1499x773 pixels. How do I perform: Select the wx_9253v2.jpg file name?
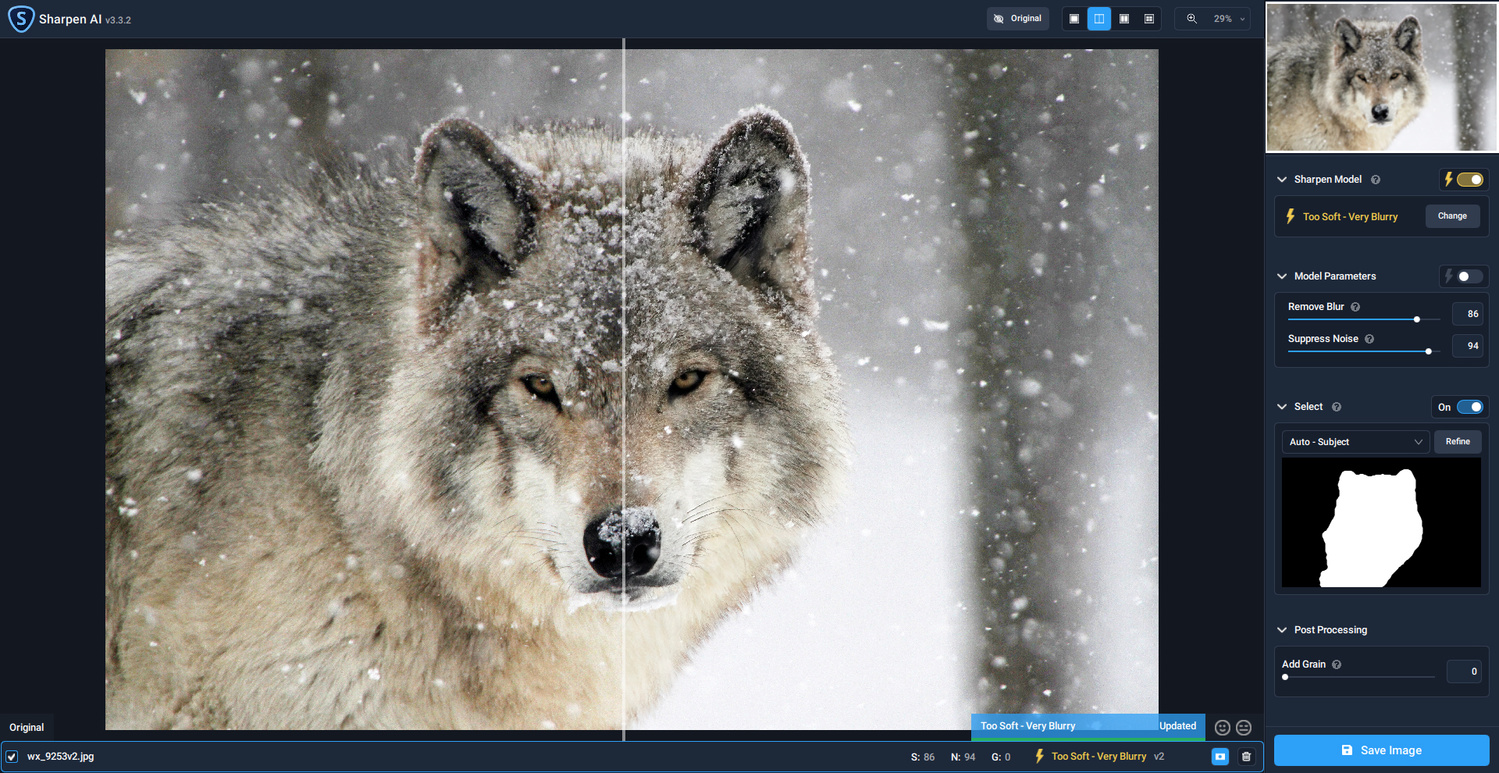coord(60,757)
